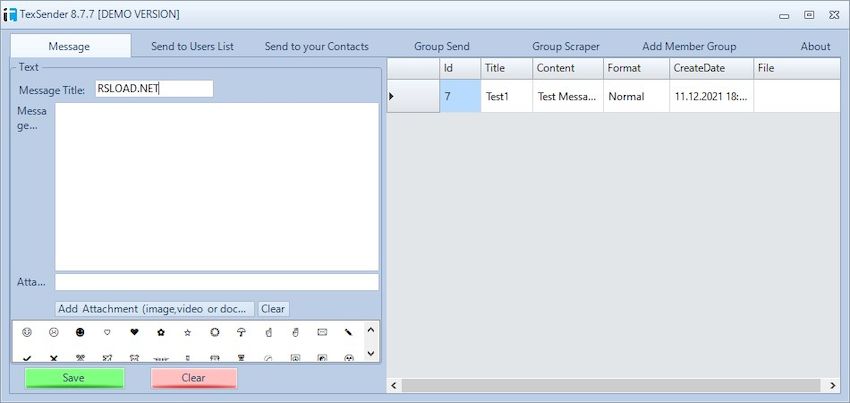Image resolution: width=850 pixels, height=403 pixels.
Task: Insert the raised hand emoji
Action: pos(295,332)
